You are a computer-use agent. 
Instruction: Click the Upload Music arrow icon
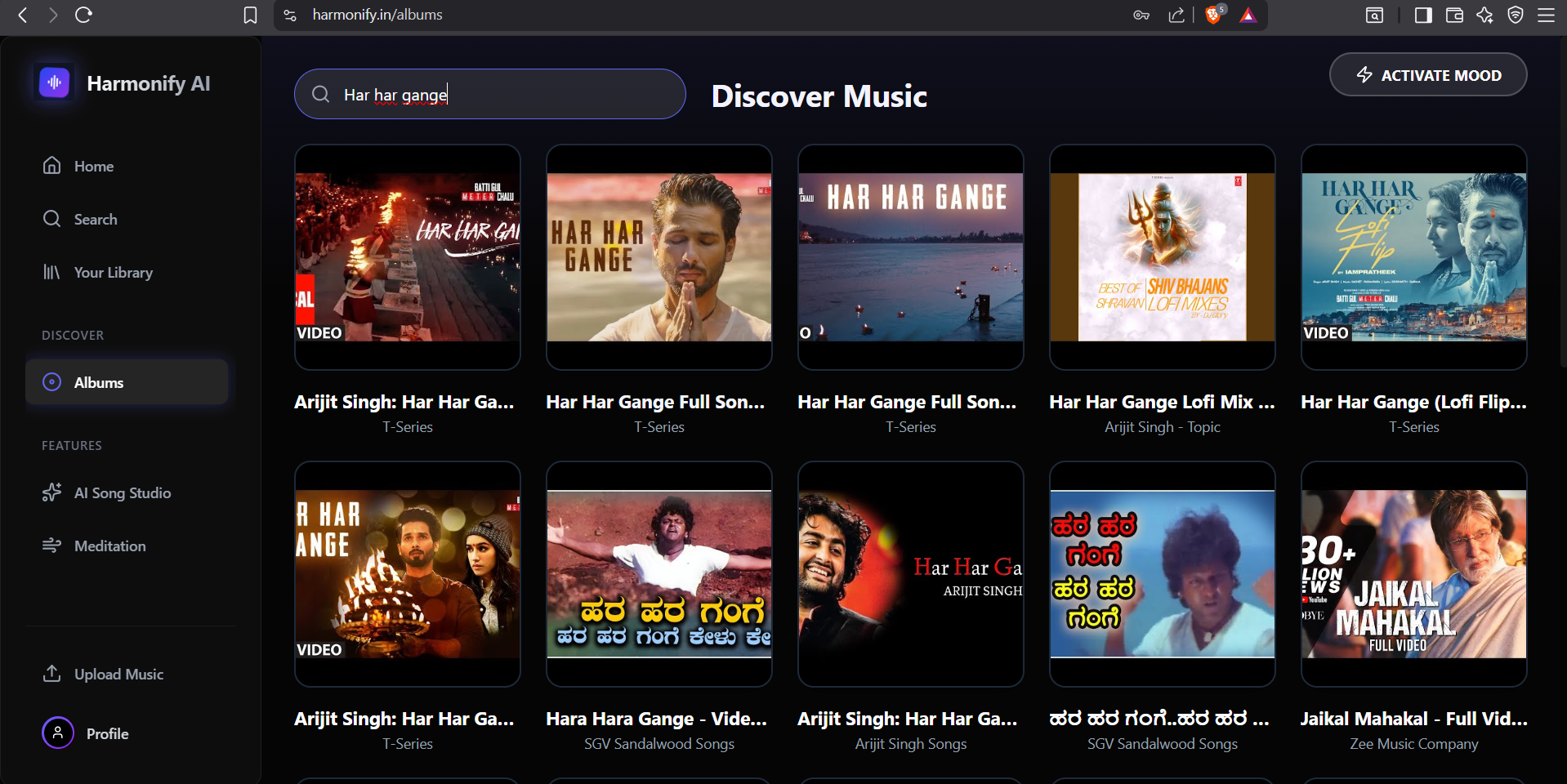[x=51, y=673]
